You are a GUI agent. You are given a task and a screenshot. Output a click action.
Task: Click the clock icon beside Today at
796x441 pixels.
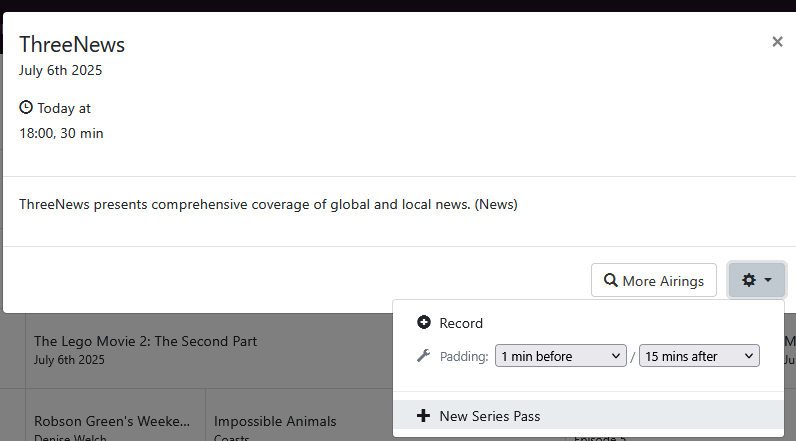point(26,108)
